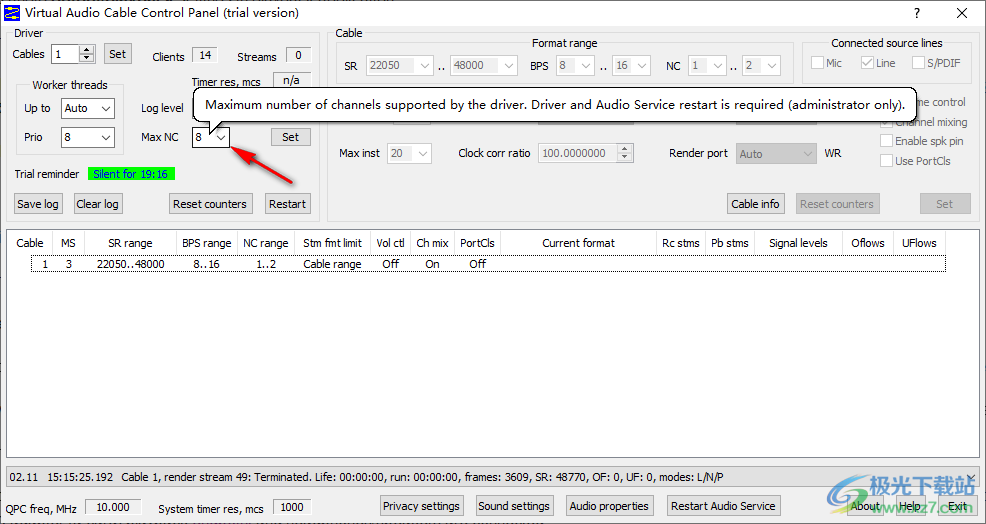This screenshot has height=524, width=986.
Task: Open Privacy settings
Action: (421, 506)
